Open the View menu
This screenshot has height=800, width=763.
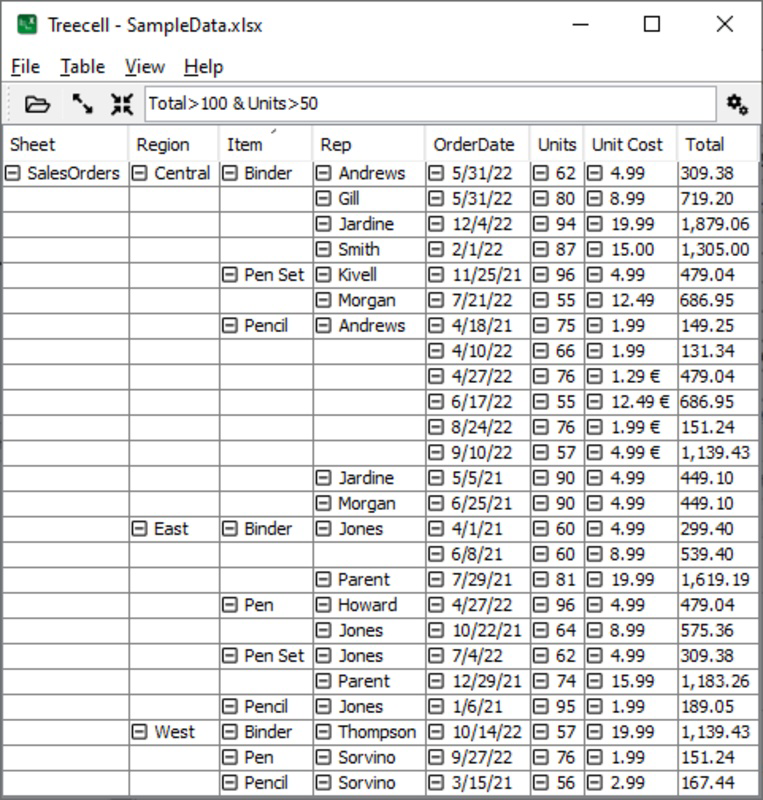pos(145,66)
